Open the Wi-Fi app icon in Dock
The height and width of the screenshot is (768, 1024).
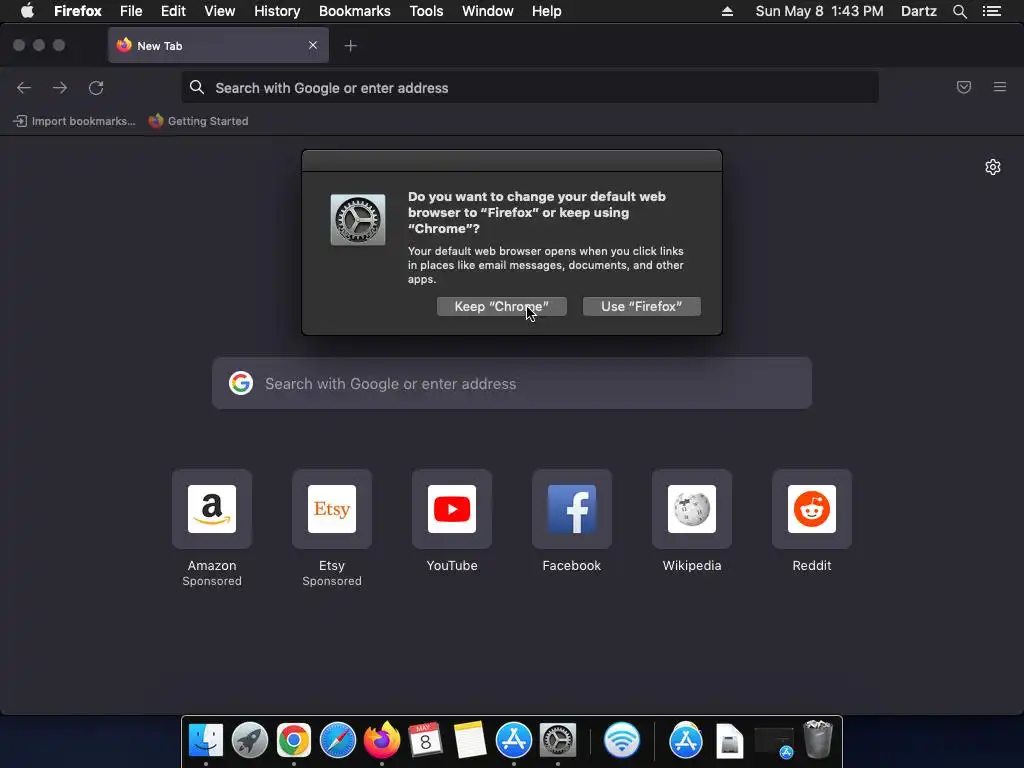622,740
